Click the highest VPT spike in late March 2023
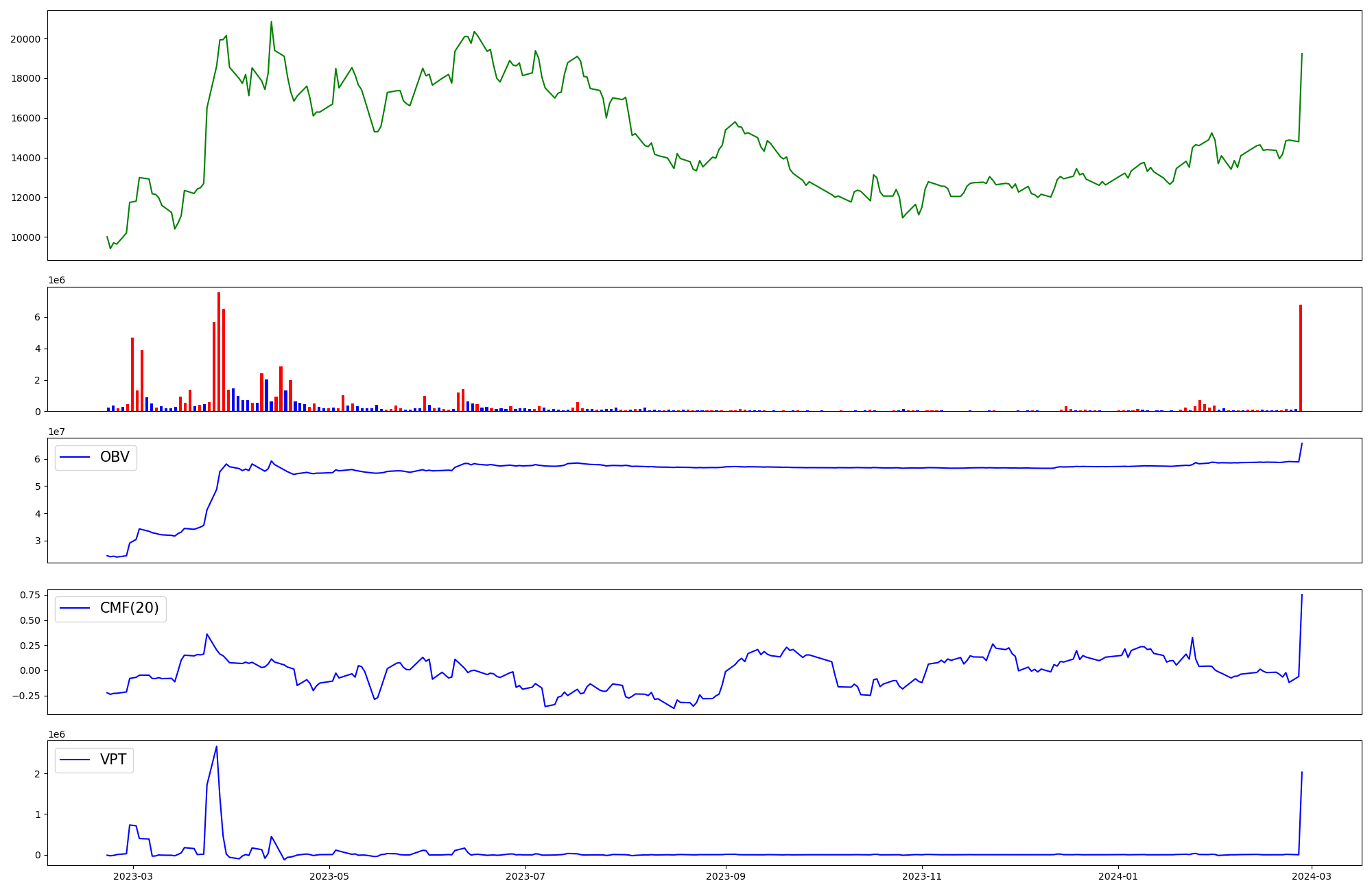Image resolution: width=1372 pixels, height=892 pixels. click(217, 747)
